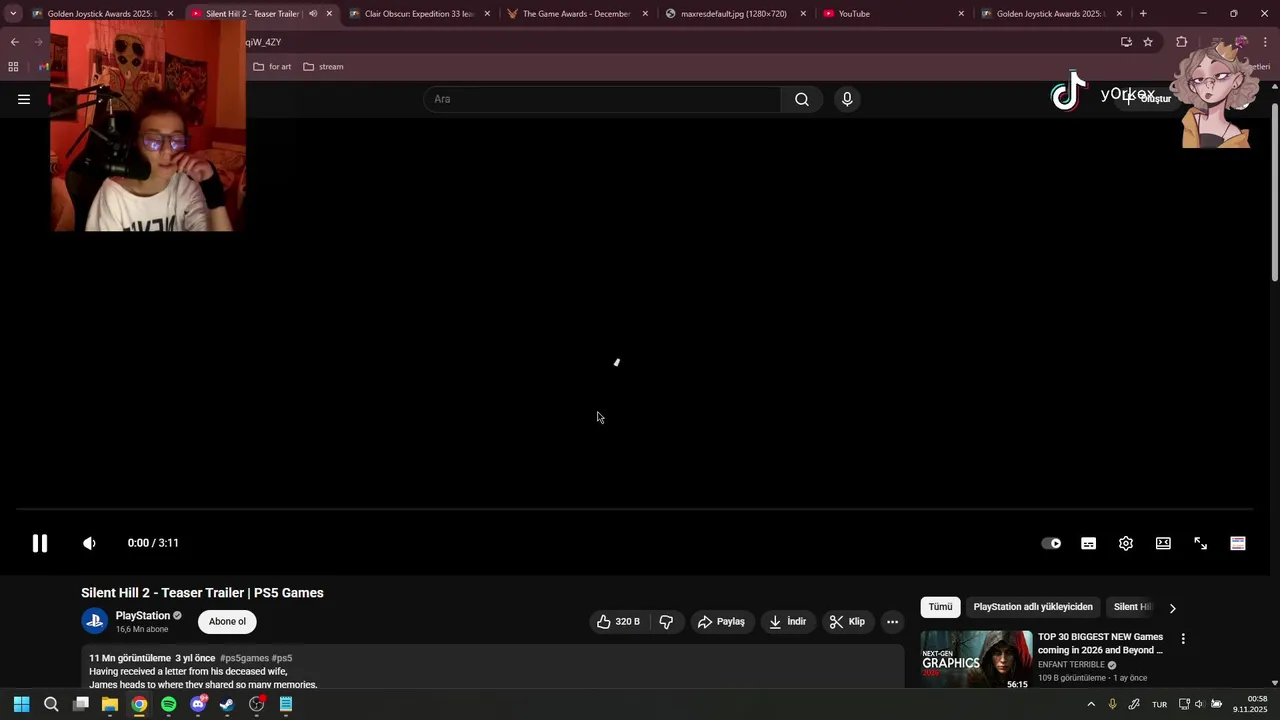The height and width of the screenshot is (720, 1280).
Task: Open the browser extensions puzzle icon
Action: click(1182, 42)
